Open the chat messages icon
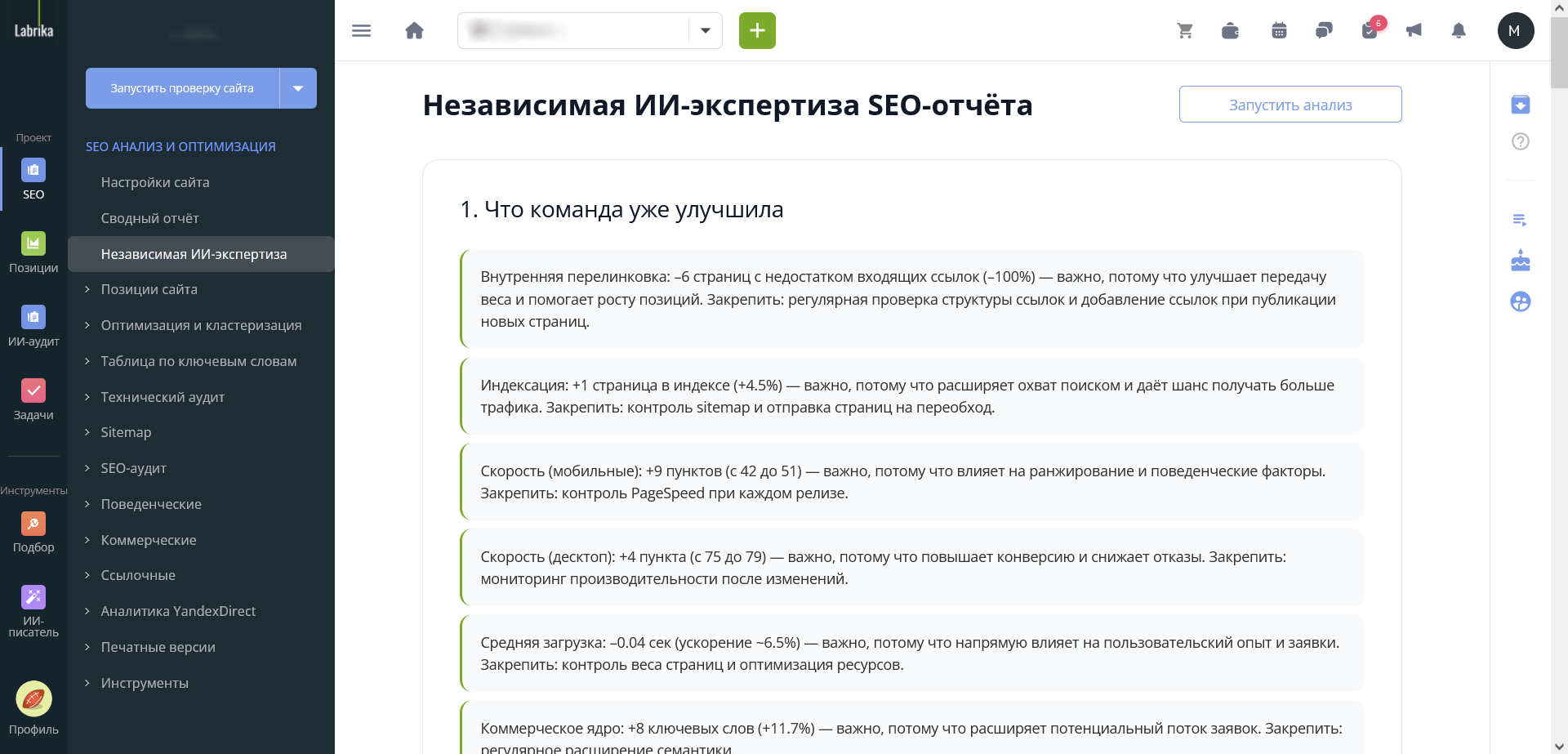The height and width of the screenshot is (754, 1568). pos(1324,31)
